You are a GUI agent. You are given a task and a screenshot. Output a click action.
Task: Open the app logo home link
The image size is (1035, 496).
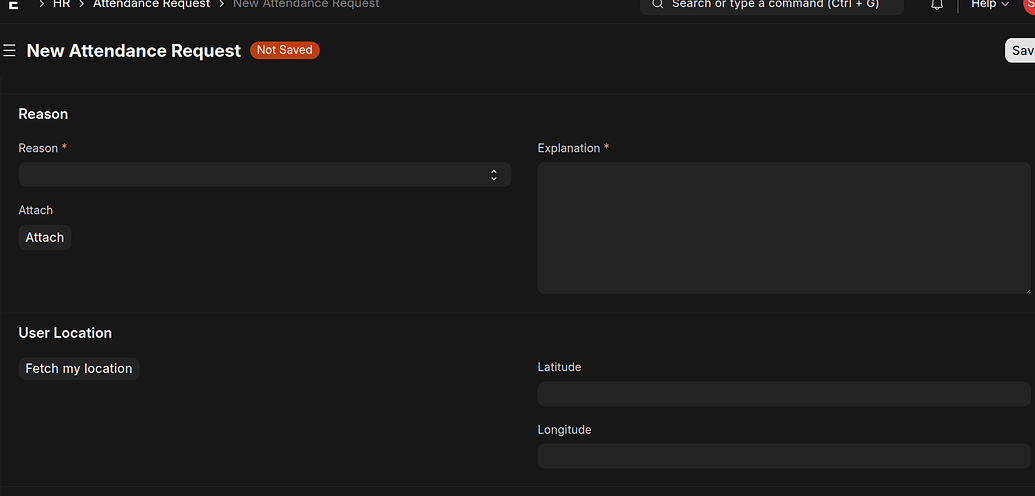click(x=13, y=4)
